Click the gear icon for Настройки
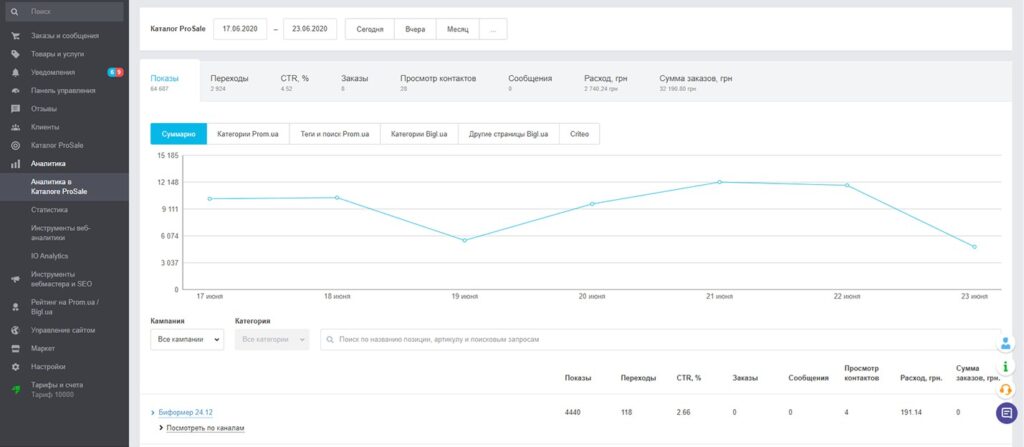This screenshot has height=447, width=1024. coord(14,367)
